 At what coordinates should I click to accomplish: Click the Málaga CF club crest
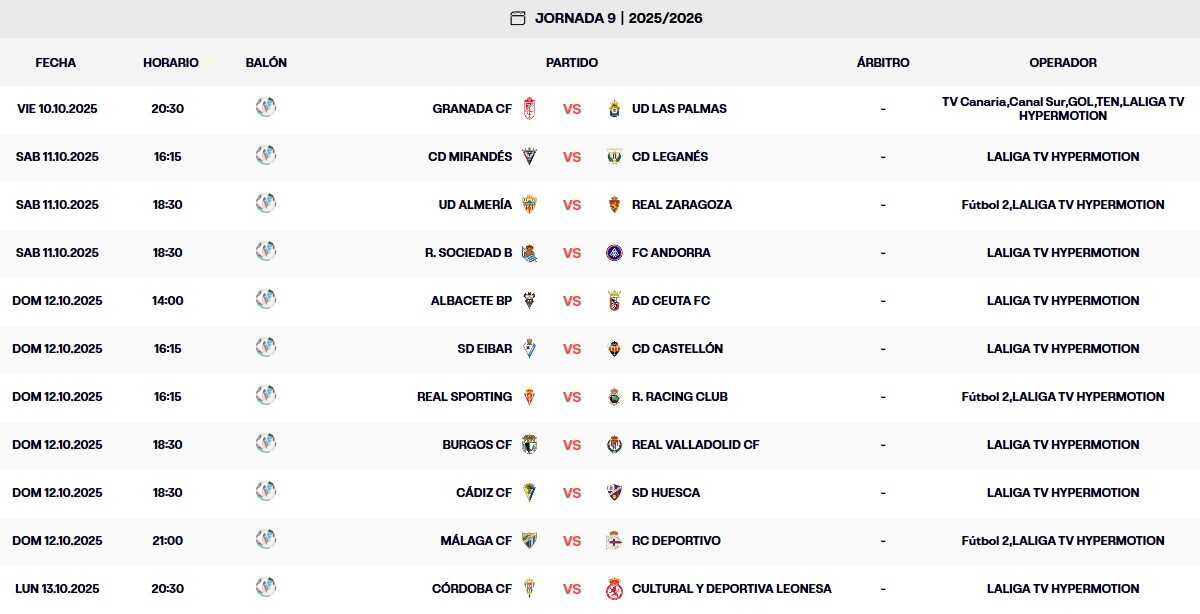530,540
